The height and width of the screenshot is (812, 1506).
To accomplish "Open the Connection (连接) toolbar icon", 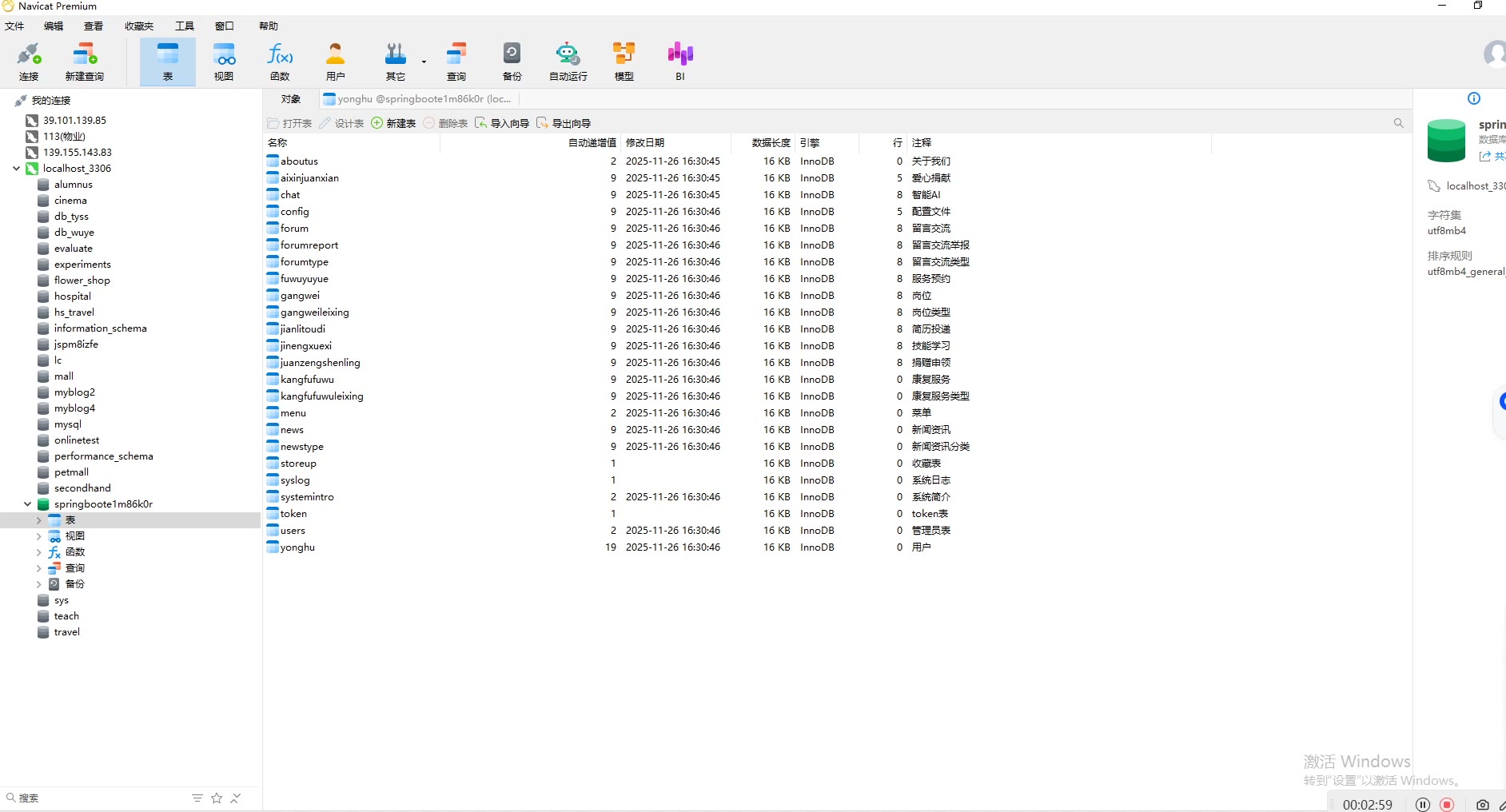I will pyautogui.click(x=29, y=62).
